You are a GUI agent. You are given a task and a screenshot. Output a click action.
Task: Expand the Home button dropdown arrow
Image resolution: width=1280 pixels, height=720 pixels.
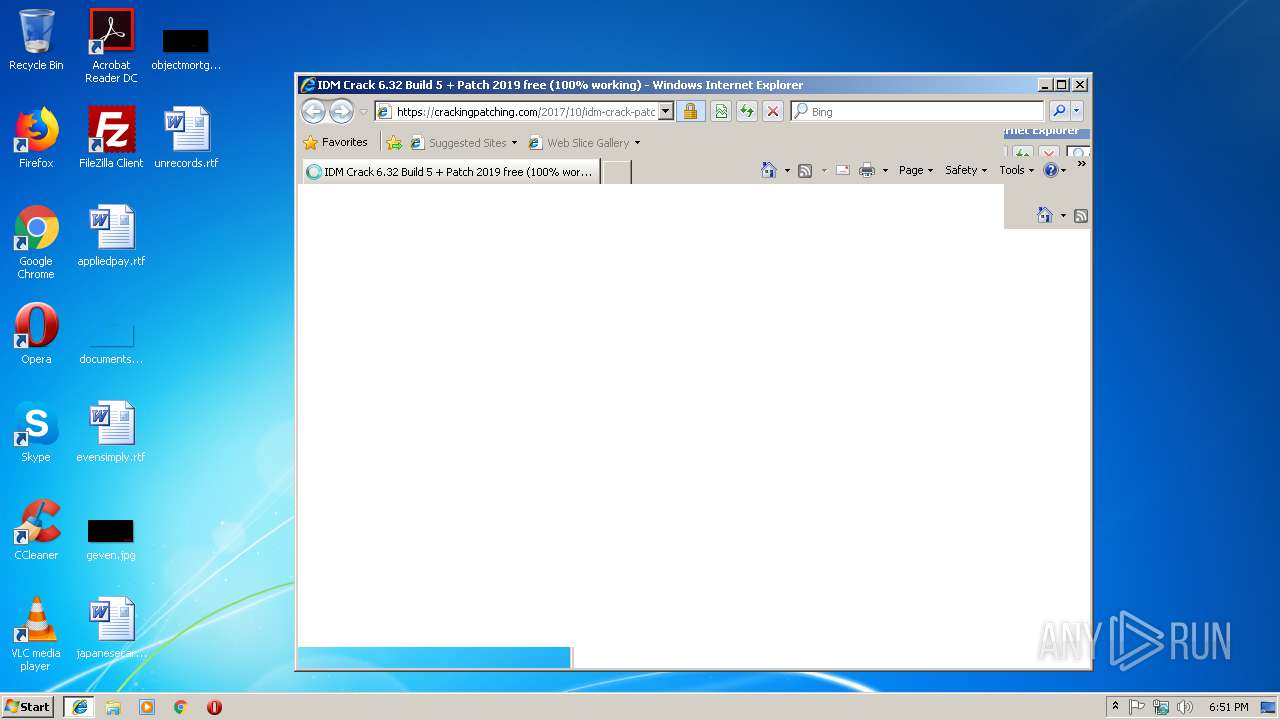pyautogui.click(x=787, y=170)
